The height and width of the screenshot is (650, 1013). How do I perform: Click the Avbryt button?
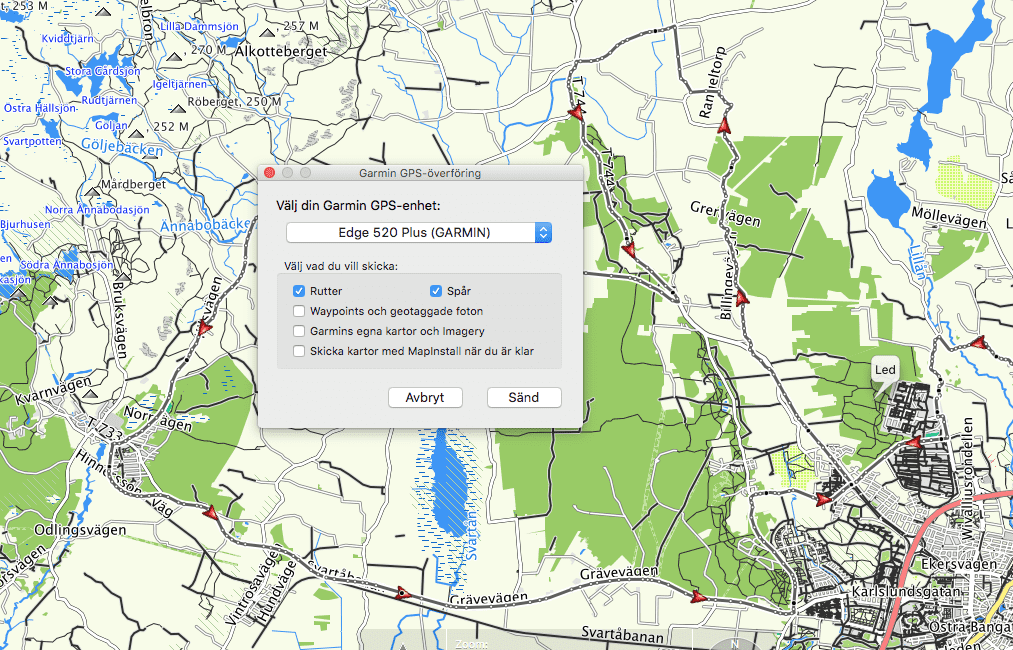click(425, 397)
